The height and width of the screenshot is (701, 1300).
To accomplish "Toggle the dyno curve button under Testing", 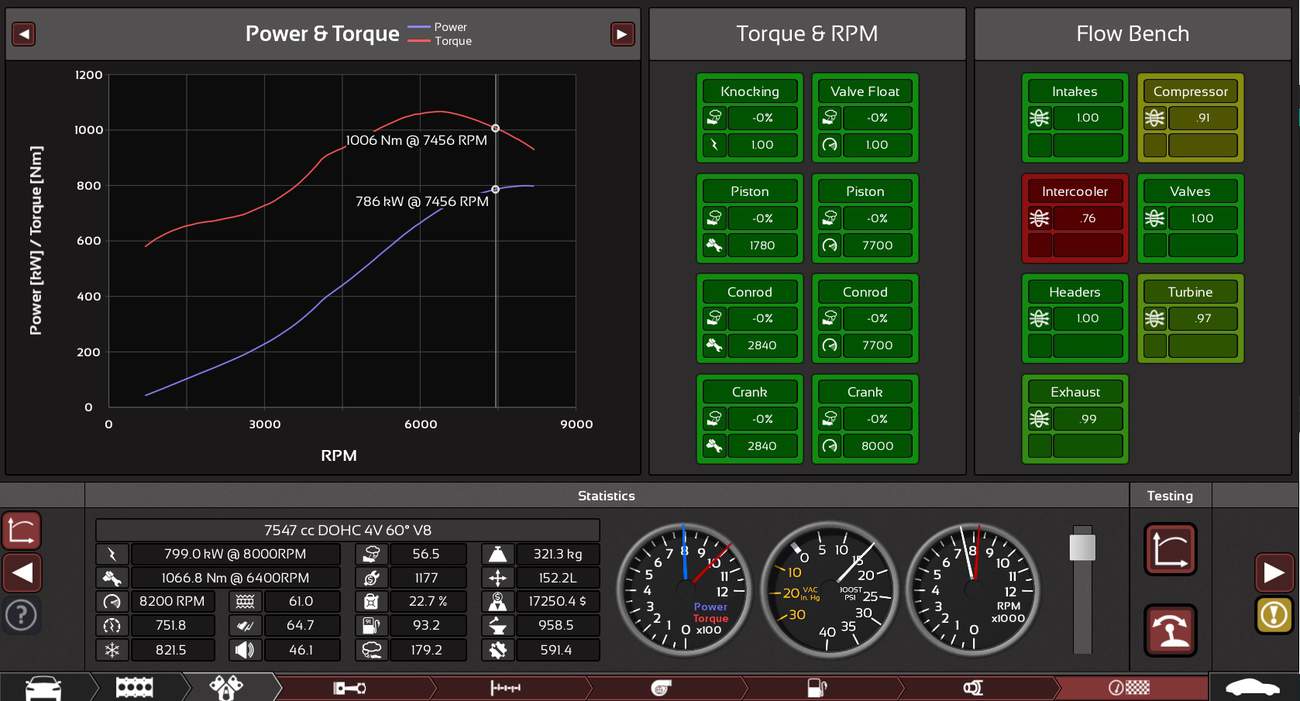I will click(1170, 550).
